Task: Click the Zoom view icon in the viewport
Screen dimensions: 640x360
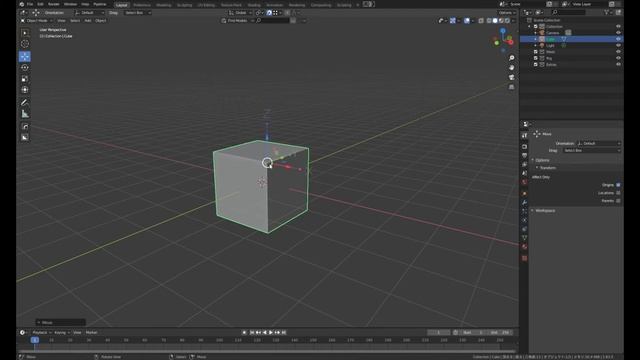Action: point(511,58)
